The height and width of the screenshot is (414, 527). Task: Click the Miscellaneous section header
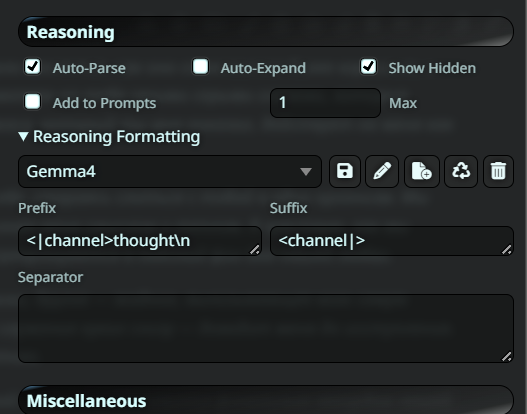pos(266,401)
